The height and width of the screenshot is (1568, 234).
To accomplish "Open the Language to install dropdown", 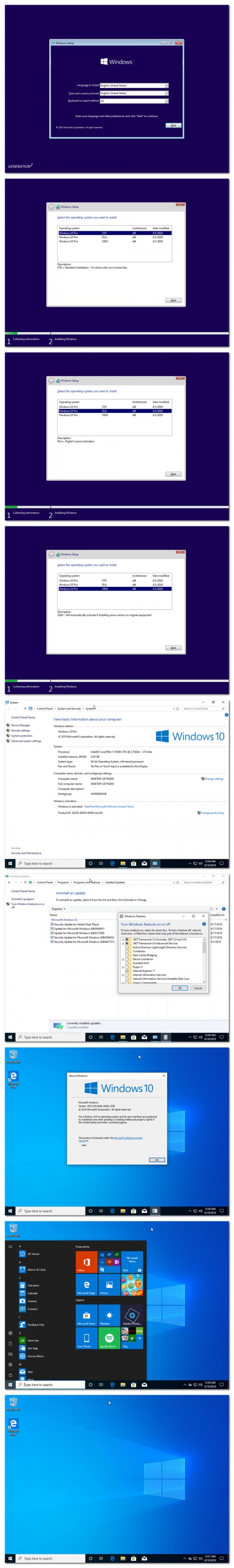I will click(x=134, y=86).
